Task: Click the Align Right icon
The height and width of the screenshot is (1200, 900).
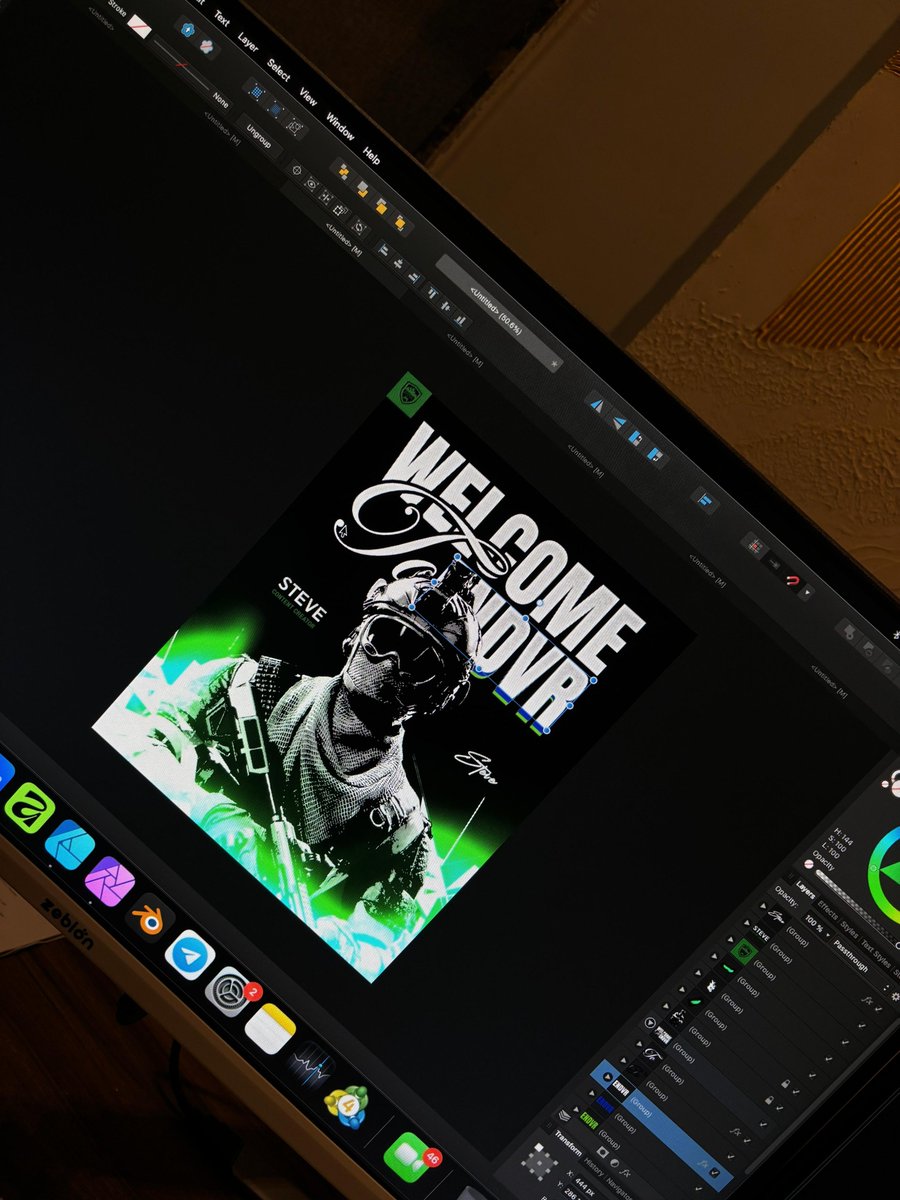Action: 414,278
